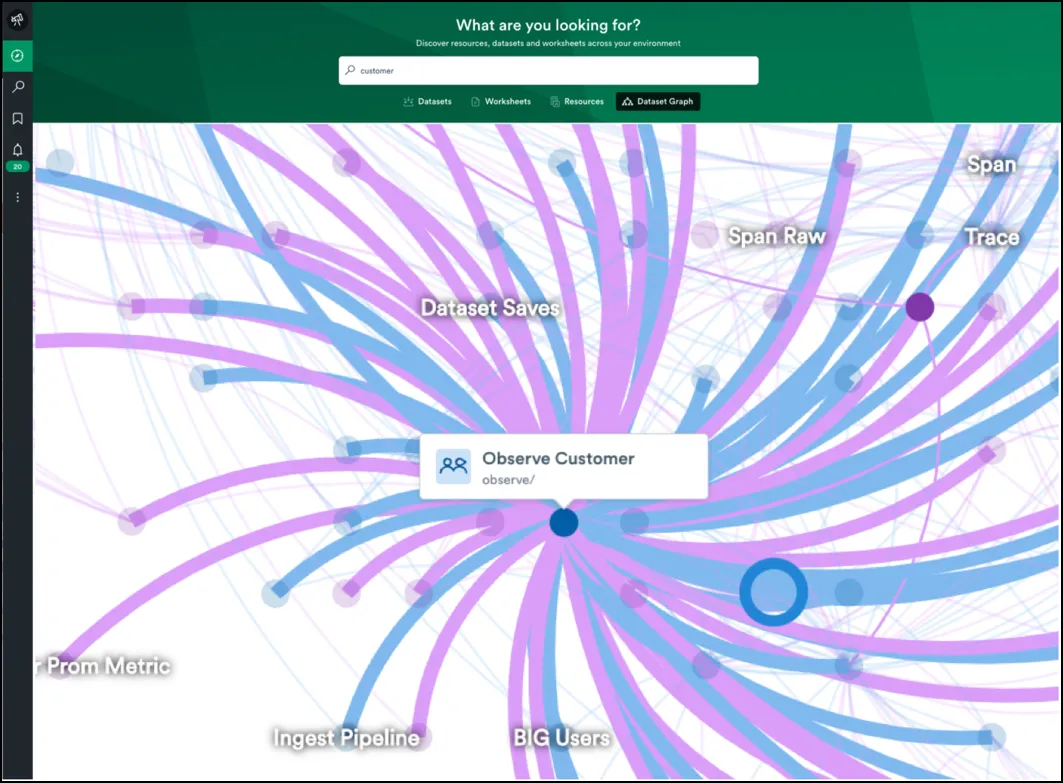Image resolution: width=1063 pixels, height=783 pixels.
Task: Select the large blue ring node
Action: pyautogui.click(x=773, y=592)
